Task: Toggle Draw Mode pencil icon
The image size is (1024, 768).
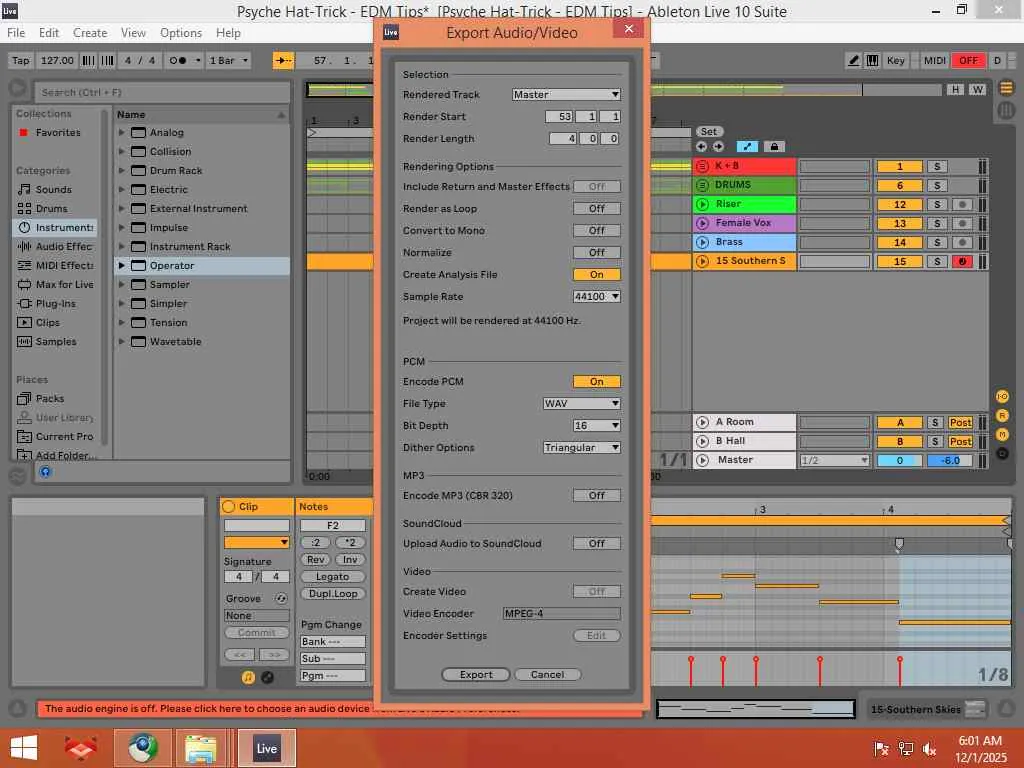Action: 853,60
